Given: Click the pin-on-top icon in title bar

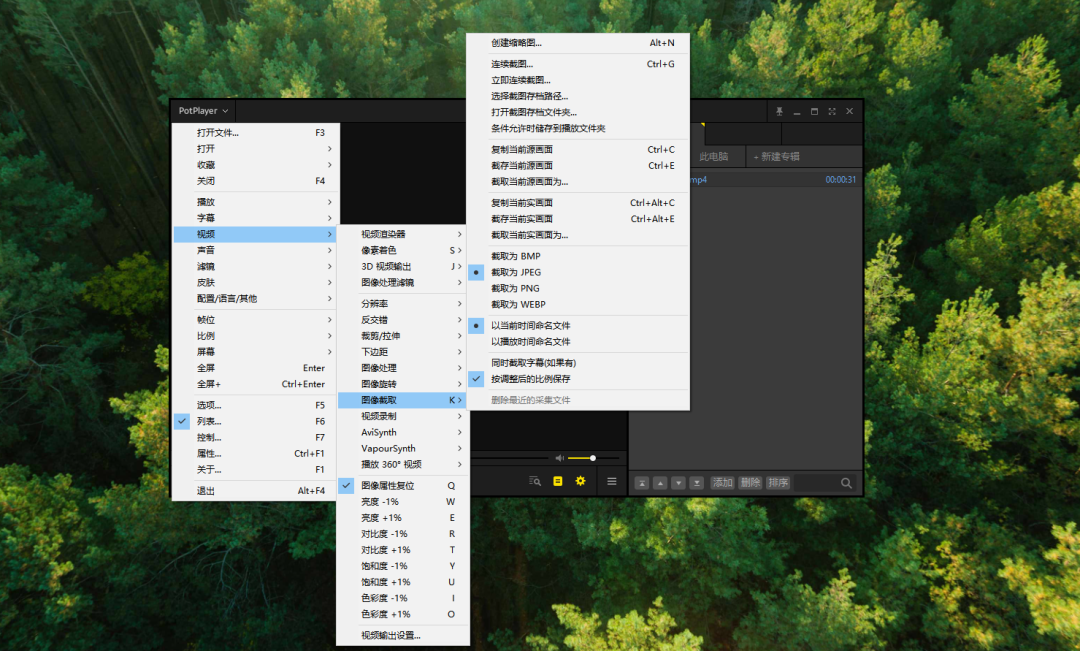Looking at the screenshot, I should [779, 111].
